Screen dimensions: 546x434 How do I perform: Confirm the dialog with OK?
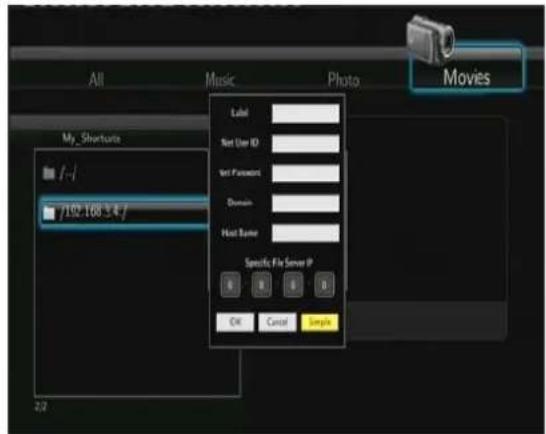(235, 322)
